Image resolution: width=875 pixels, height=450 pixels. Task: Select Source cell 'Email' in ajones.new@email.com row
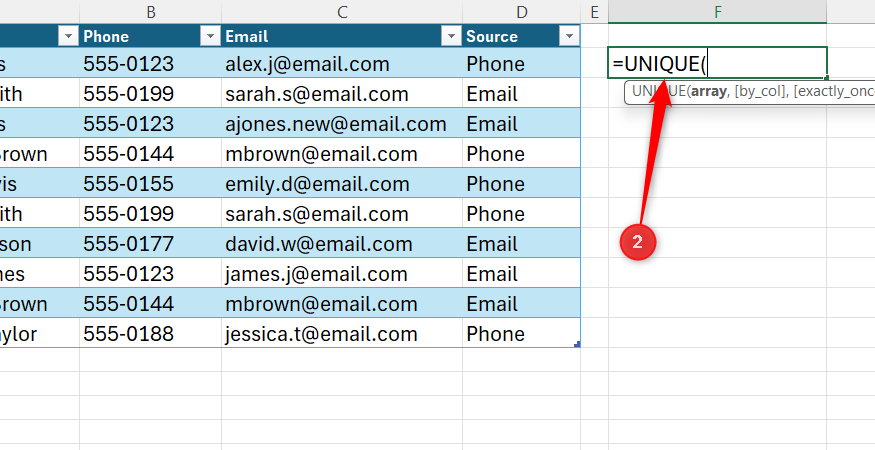tap(521, 123)
